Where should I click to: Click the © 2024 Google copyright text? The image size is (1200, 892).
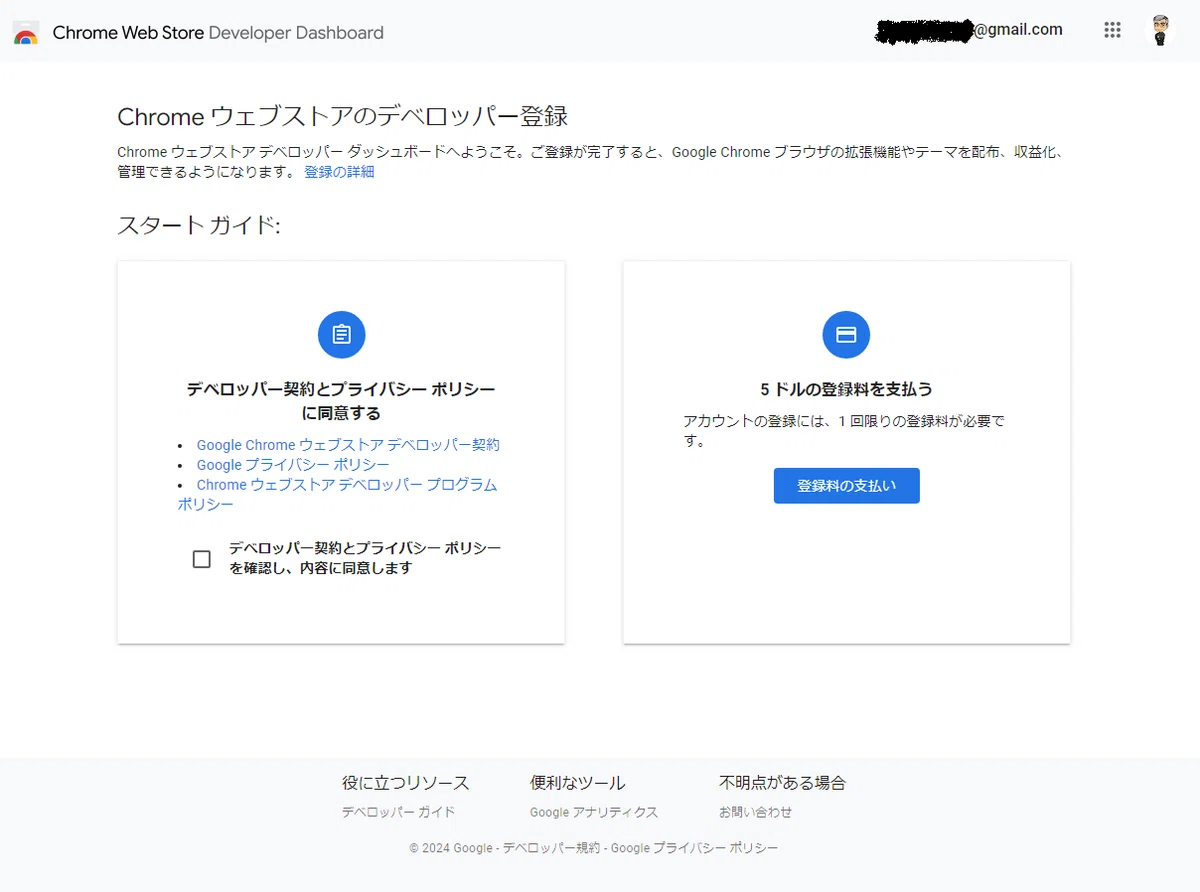[x=451, y=848]
